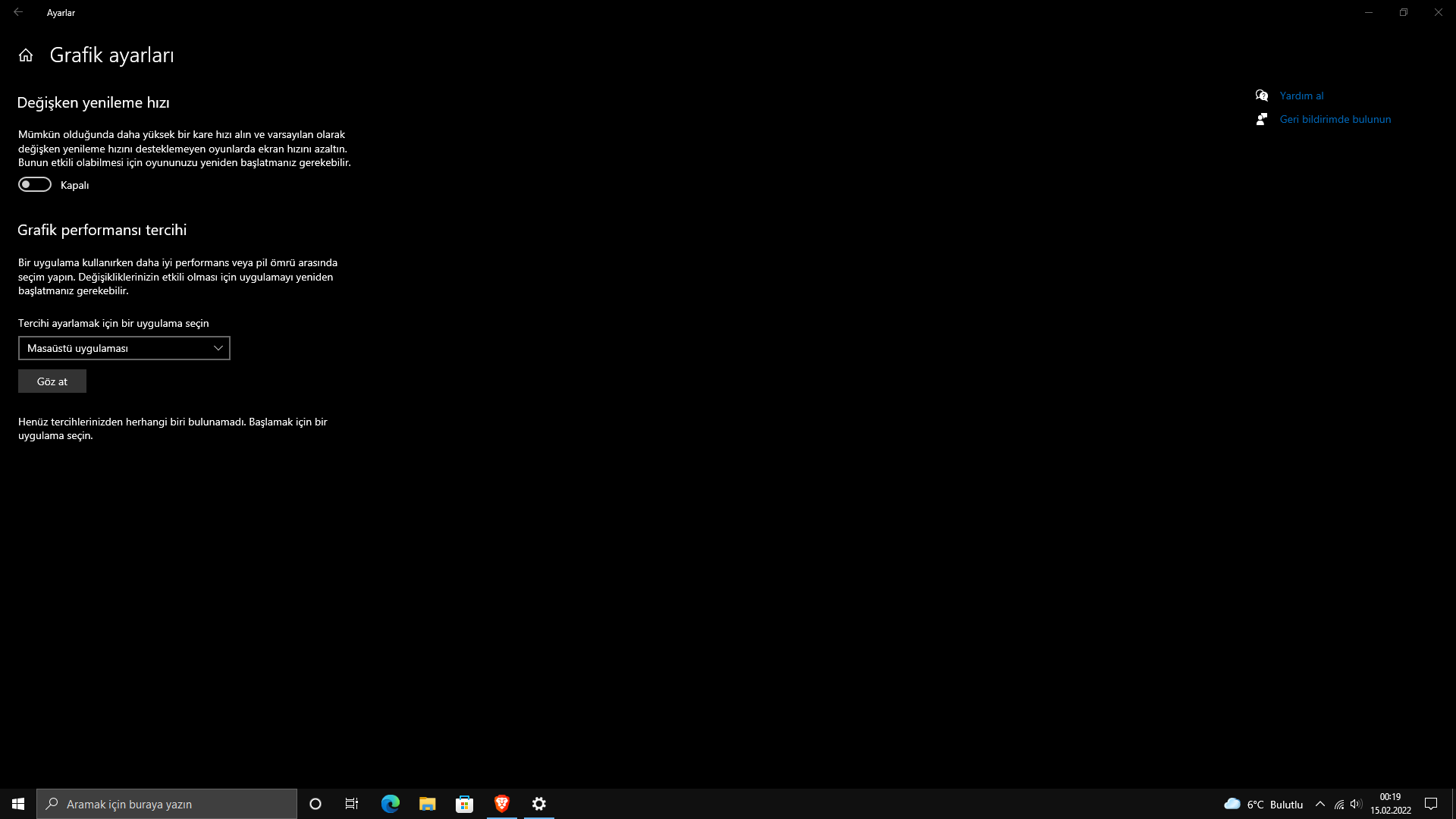Open File Explorer from taskbar
Image resolution: width=1456 pixels, height=819 pixels.
coord(427,804)
